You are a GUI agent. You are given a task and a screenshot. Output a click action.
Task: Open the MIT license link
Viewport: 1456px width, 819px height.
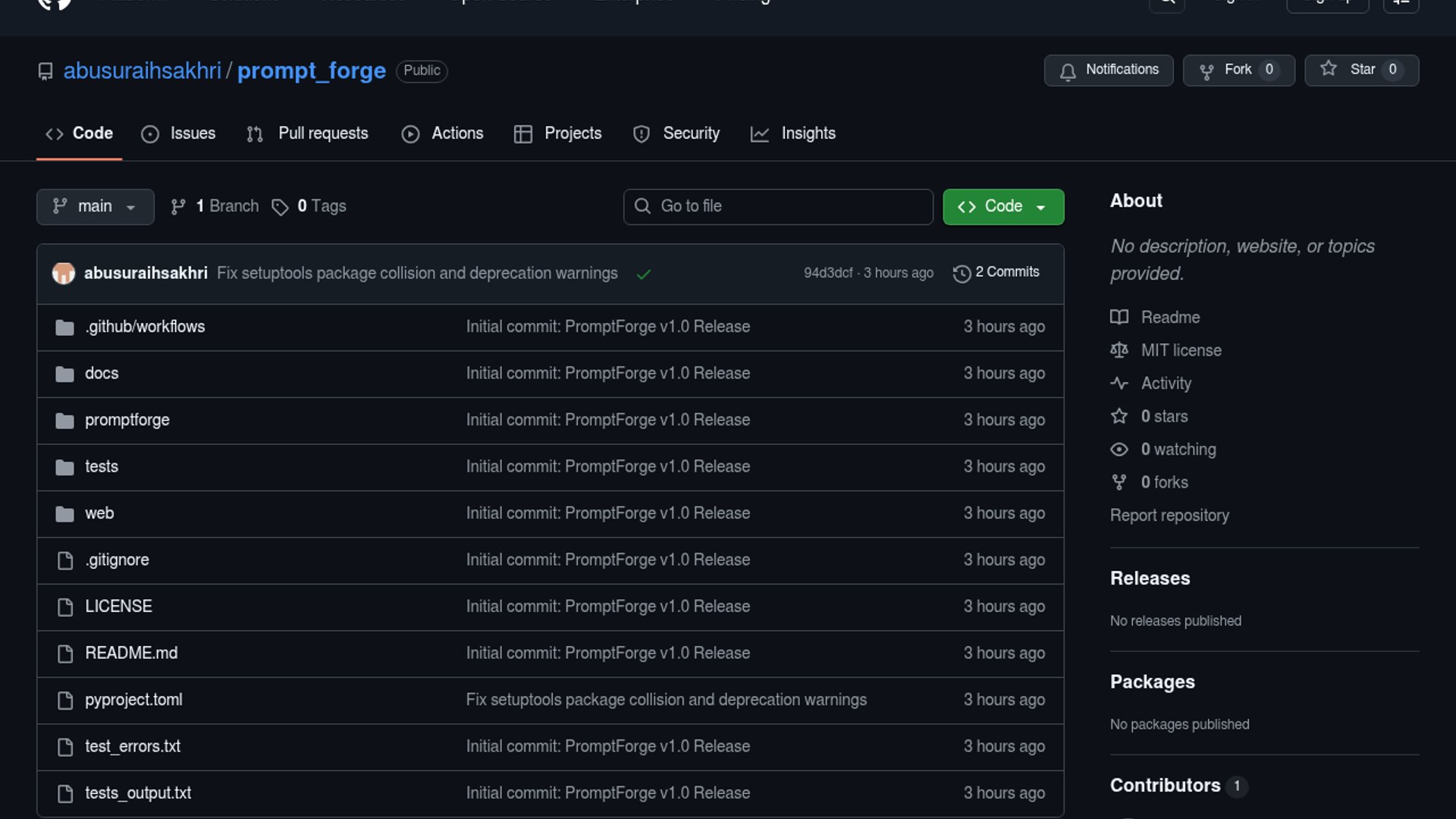1181,350
